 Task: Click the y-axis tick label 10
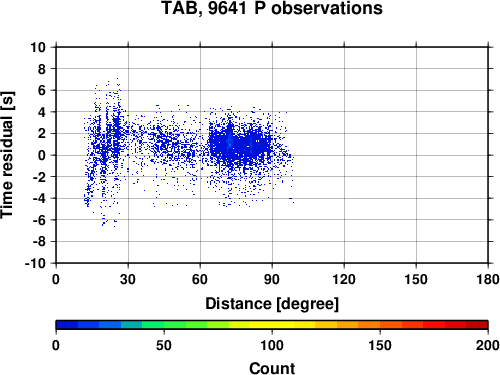pyautogui.click(x=38, y=47)
